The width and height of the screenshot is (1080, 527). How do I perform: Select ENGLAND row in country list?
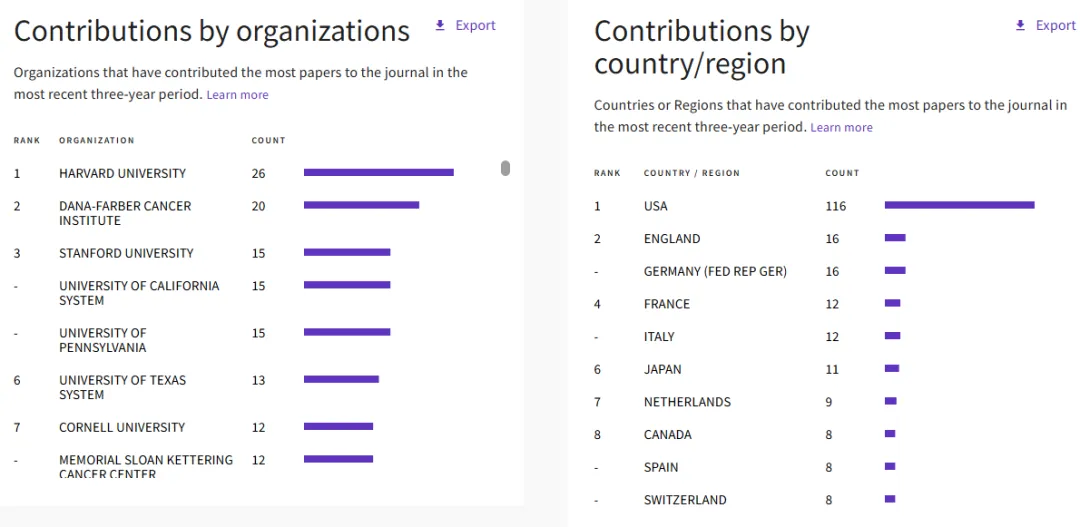[672, 239]
